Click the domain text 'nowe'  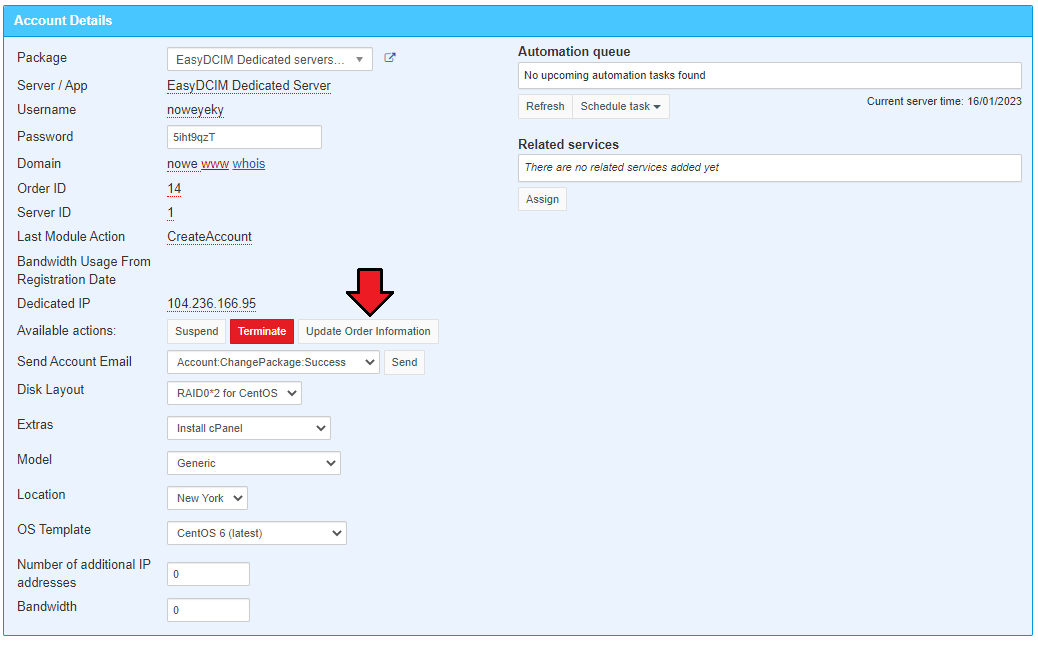[182, 164]
